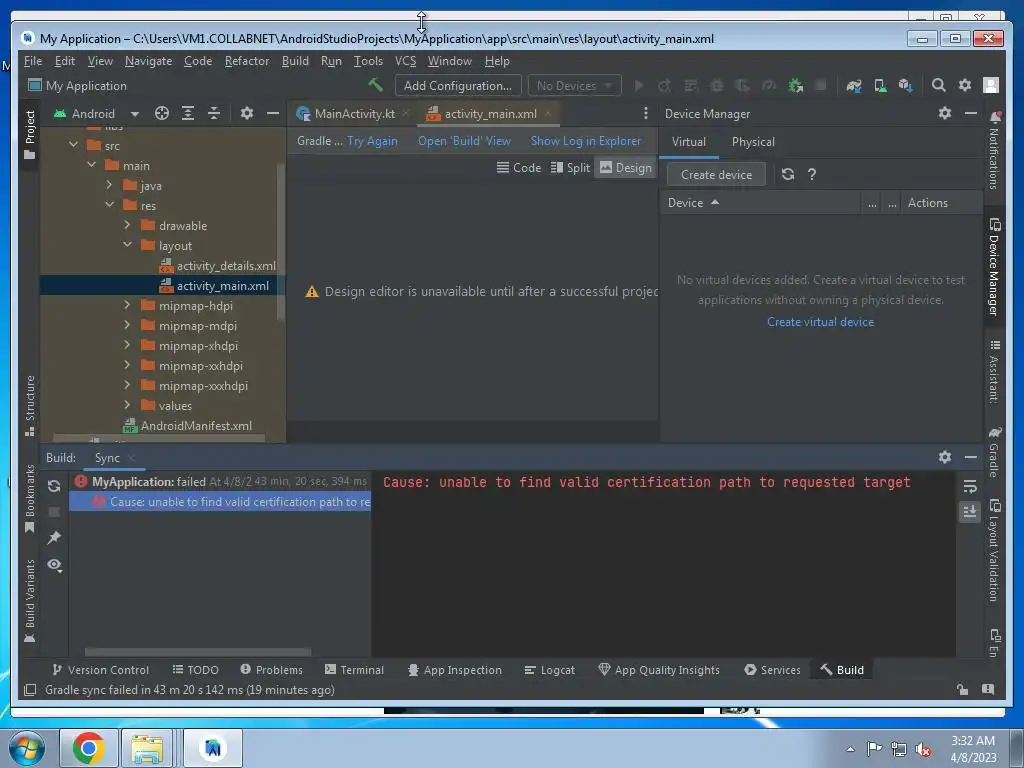1024x768 pixels.
Task: Click the Device Manager help question mark
Action: [812, 174]
